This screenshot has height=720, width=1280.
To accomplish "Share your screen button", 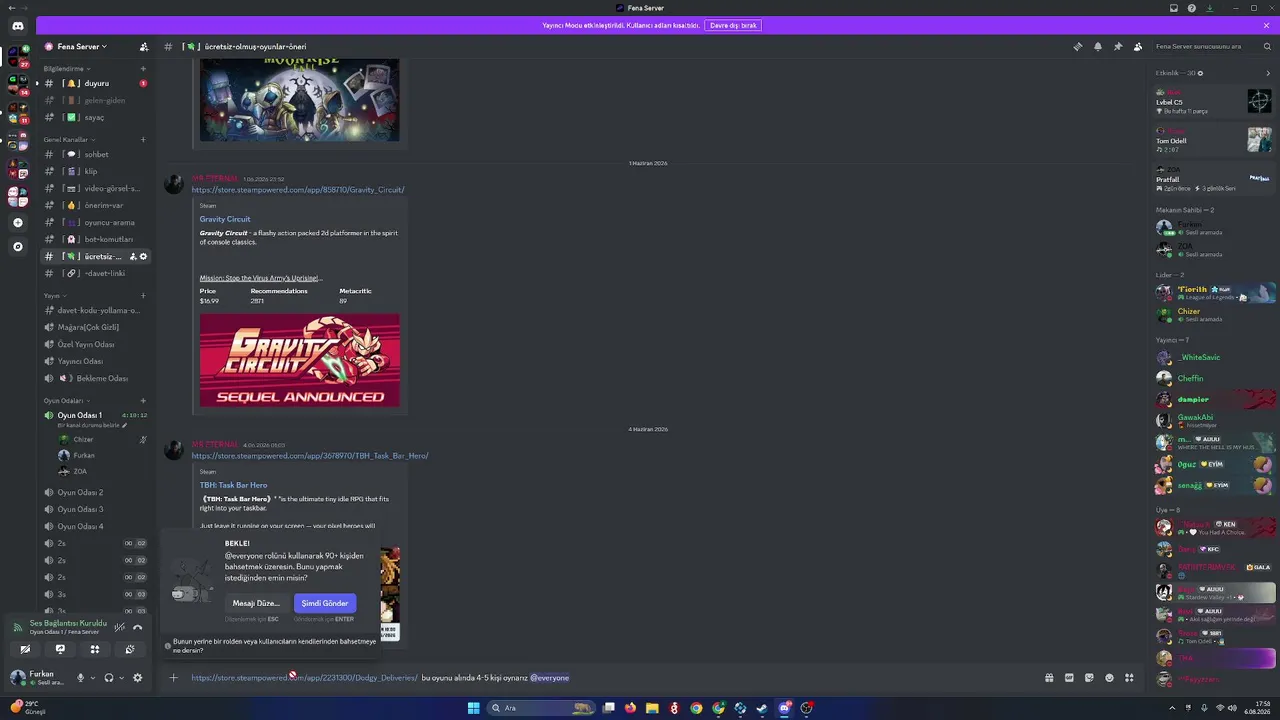I will (60, 649).
